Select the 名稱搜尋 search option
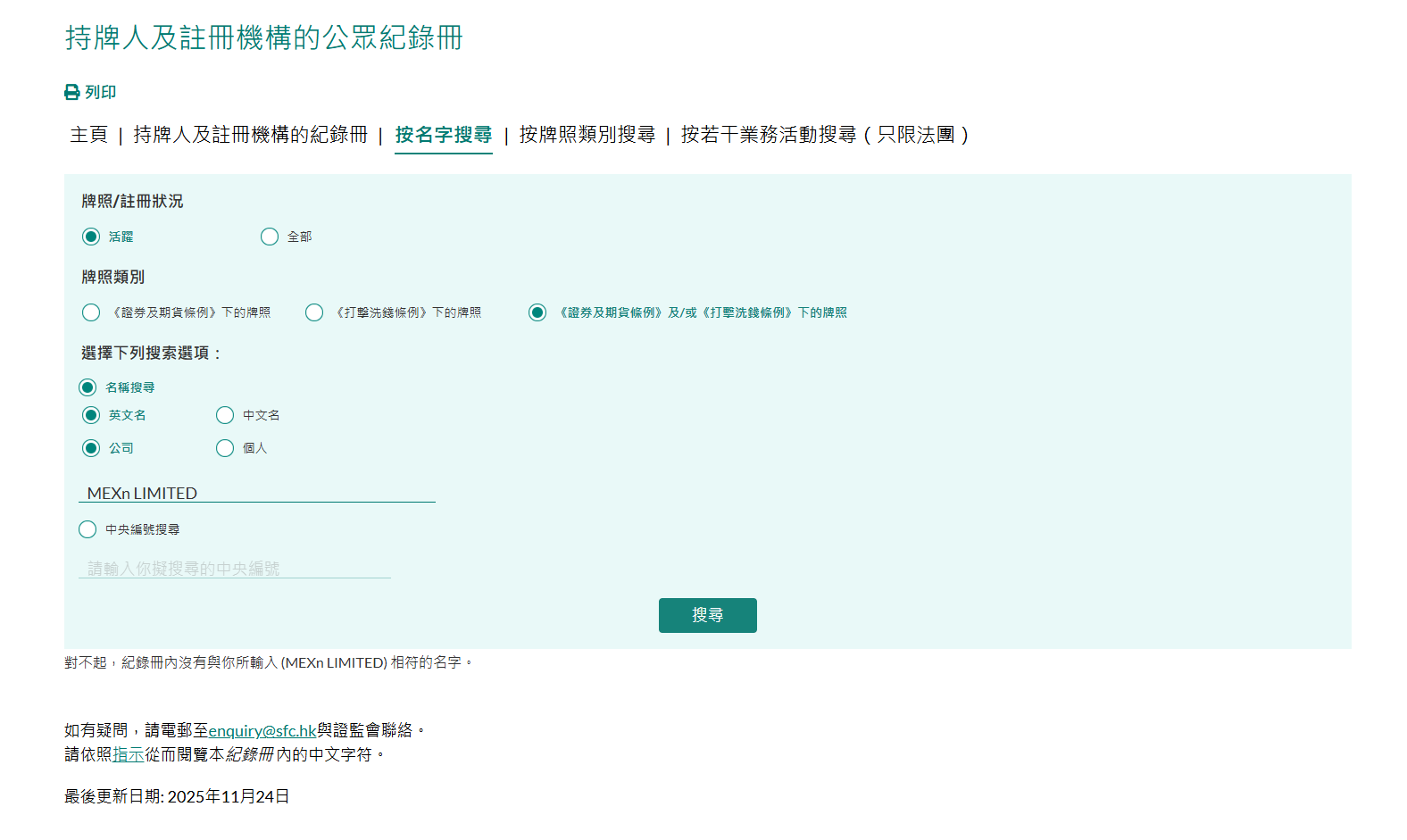The height and width of the screenshot is (840, 1407). tap(87, 387)
